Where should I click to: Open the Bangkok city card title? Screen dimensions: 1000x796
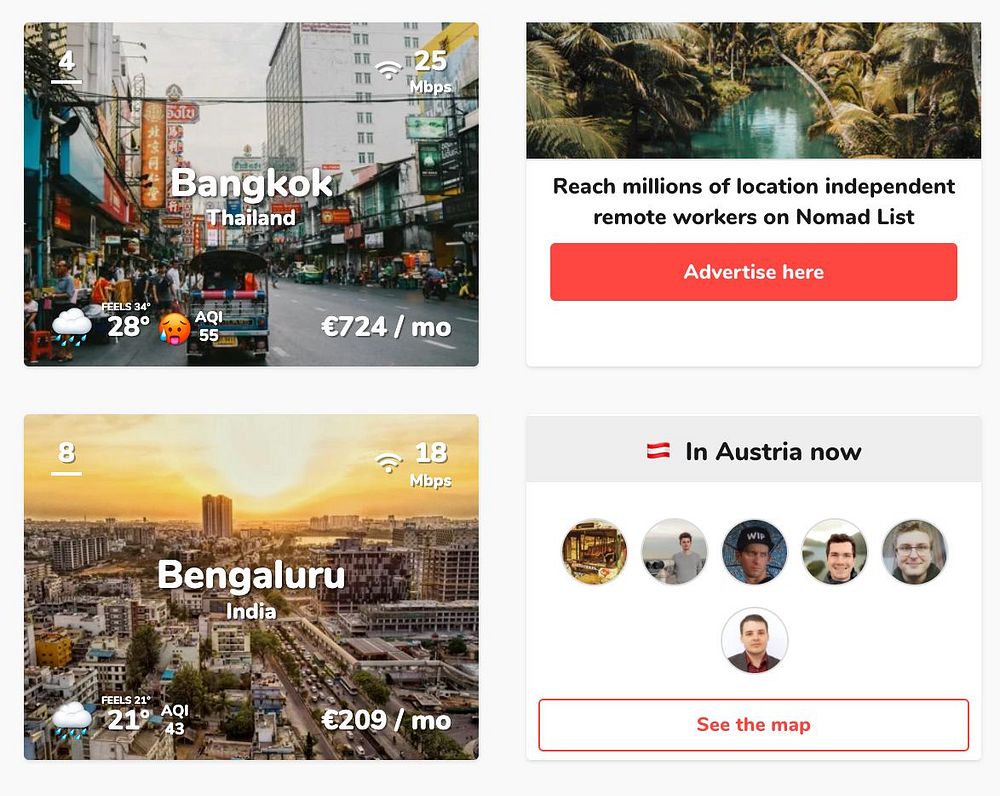click(251, 183)
